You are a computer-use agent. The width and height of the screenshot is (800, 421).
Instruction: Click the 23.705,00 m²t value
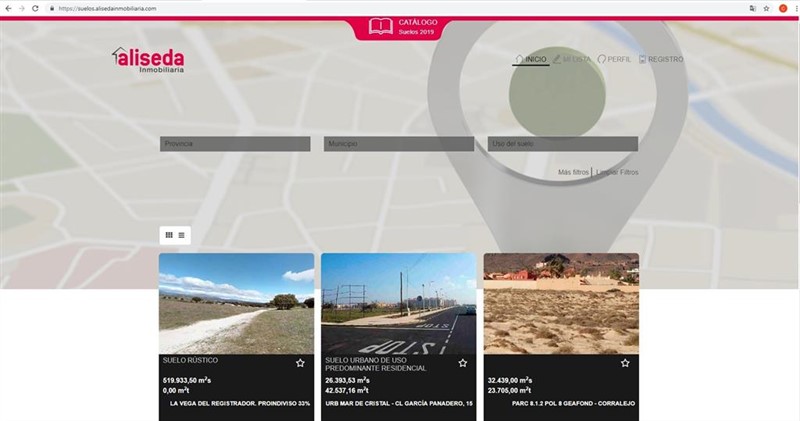[x=509, y=390]
